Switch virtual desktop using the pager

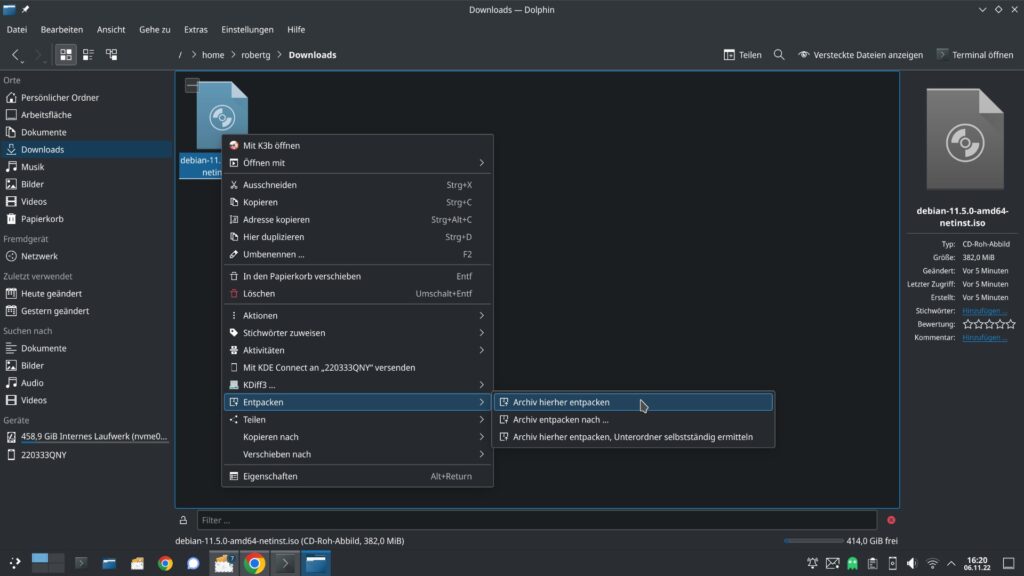click(x=48, y=563)
